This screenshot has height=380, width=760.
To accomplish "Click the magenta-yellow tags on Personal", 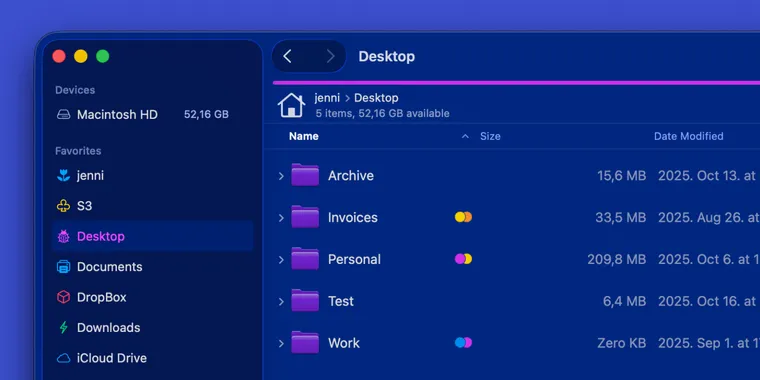I will coord(463,259).
